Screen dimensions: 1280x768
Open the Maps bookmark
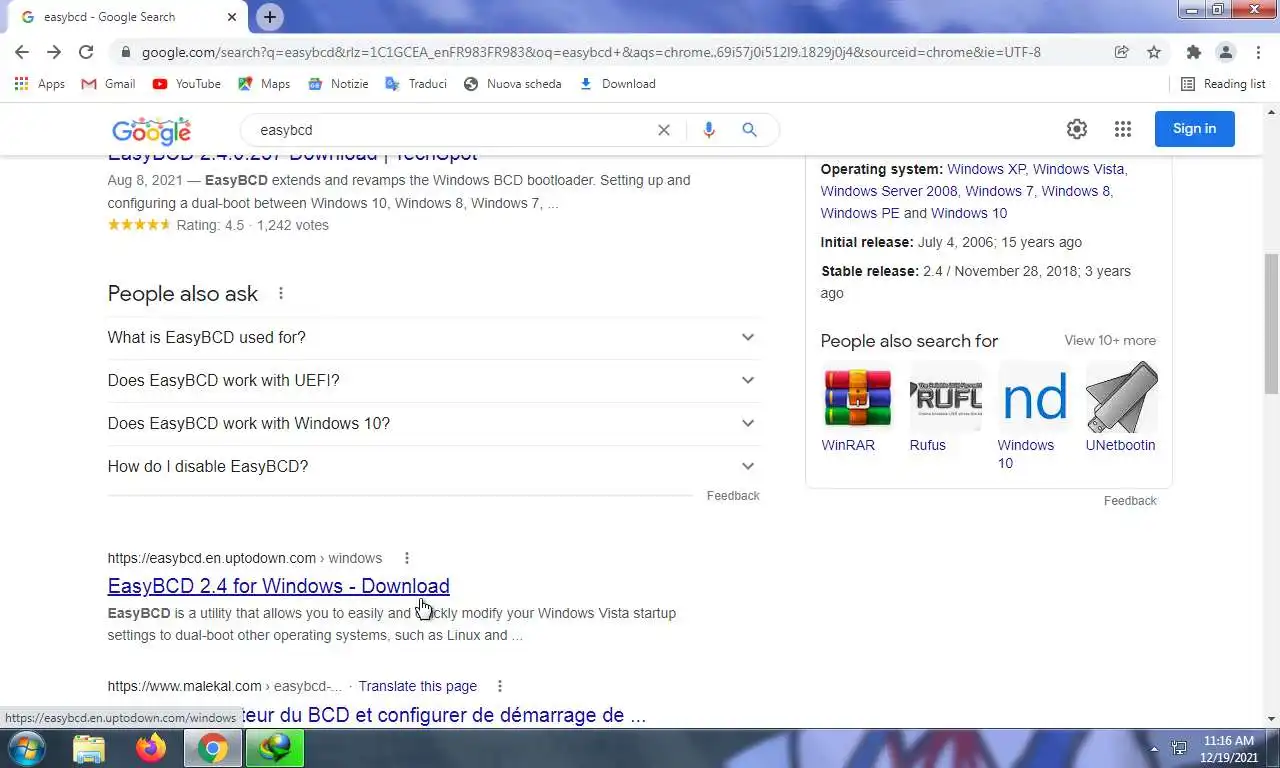click(264, 84)
